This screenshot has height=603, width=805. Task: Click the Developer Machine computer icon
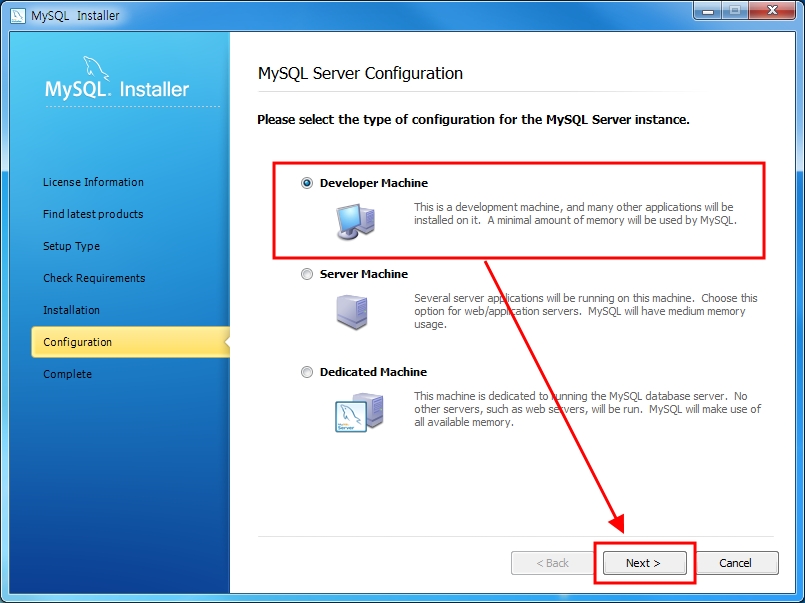click(x=355, y=221)
